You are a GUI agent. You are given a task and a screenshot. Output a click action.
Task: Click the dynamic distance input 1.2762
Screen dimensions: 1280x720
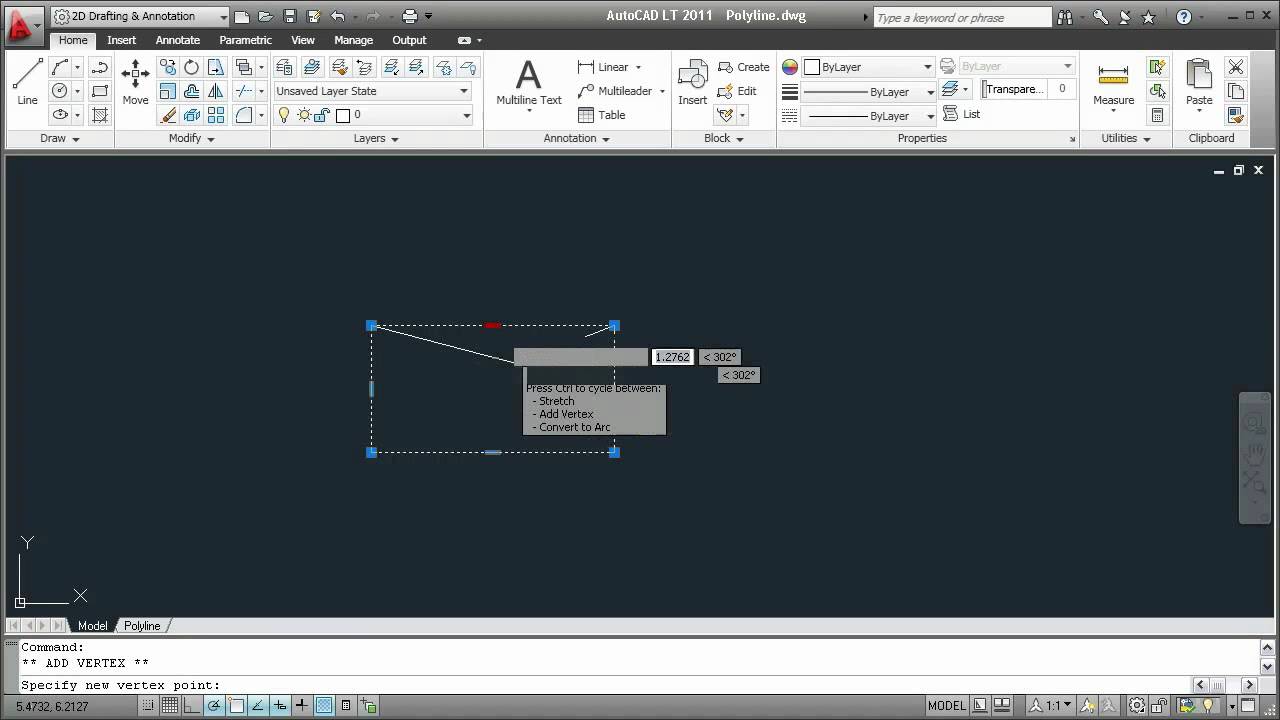pyautogui.click(x=673, y=357)
